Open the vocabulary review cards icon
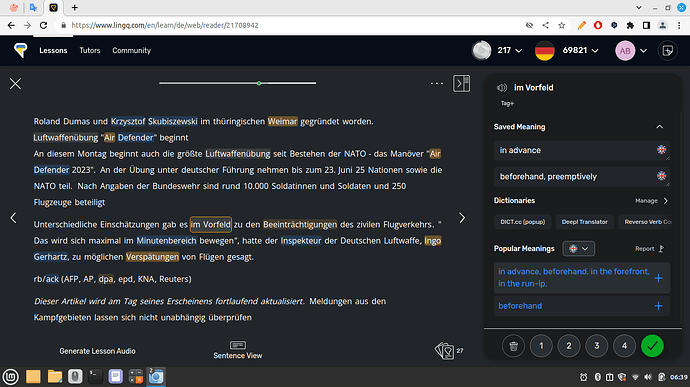Image resolution: width=690 pixels, height=387 pixels. [x=444, y=351]
